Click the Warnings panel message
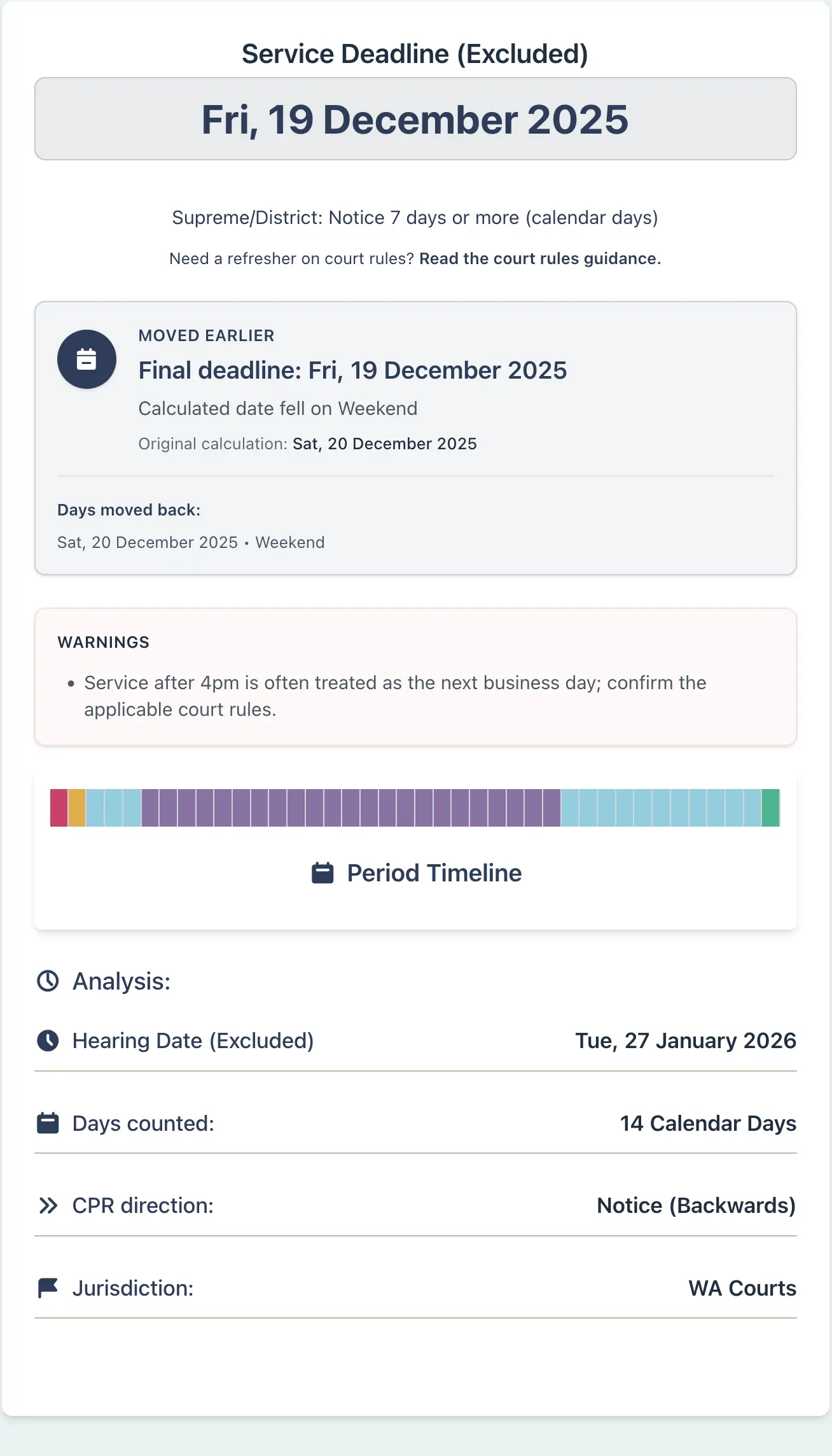The height and width of the screenshot is (1456, 832). (x=394, y=695)
